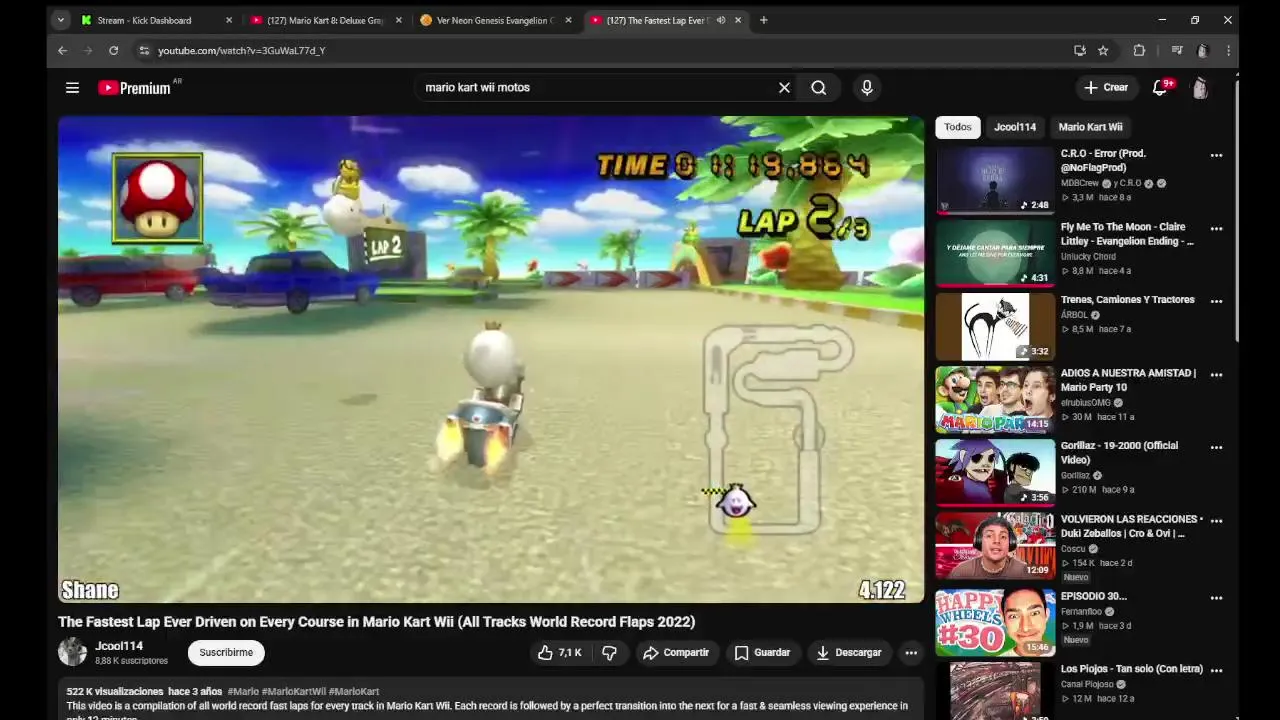Close the Kick Dashboard tab
1280x720 pixels.
point(229,20)
